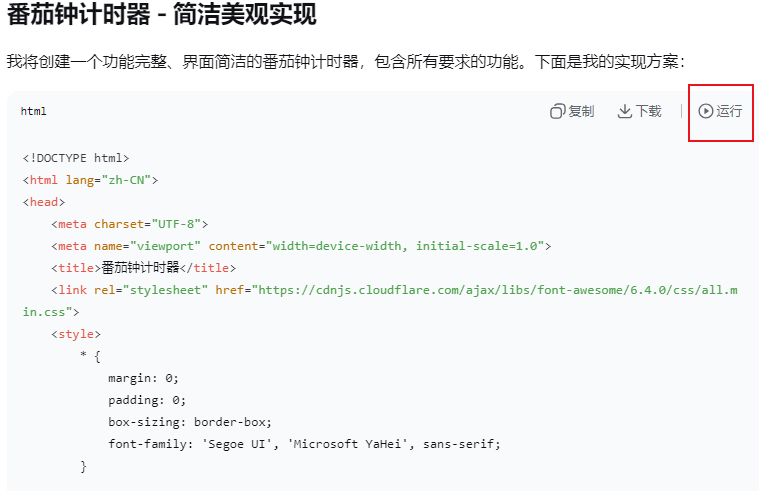Click the 番茄钟计时器 page heading
Image resolution: width=765 pixels, height=491 pixels.
(161, 16)
